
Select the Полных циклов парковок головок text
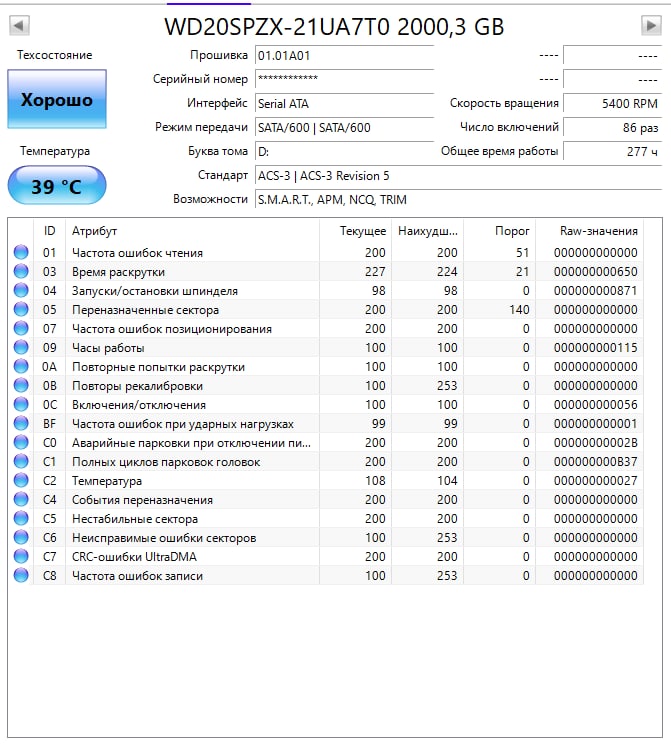tap(166, 462)
